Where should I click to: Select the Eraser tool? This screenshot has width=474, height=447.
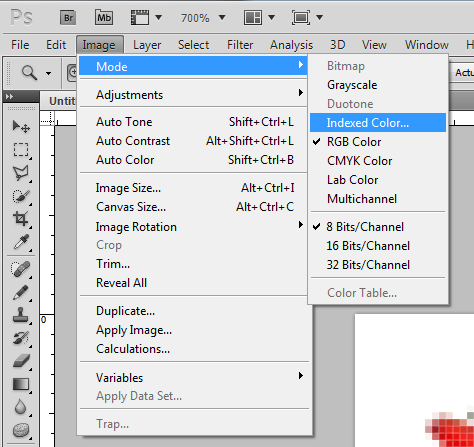(21, 361)
